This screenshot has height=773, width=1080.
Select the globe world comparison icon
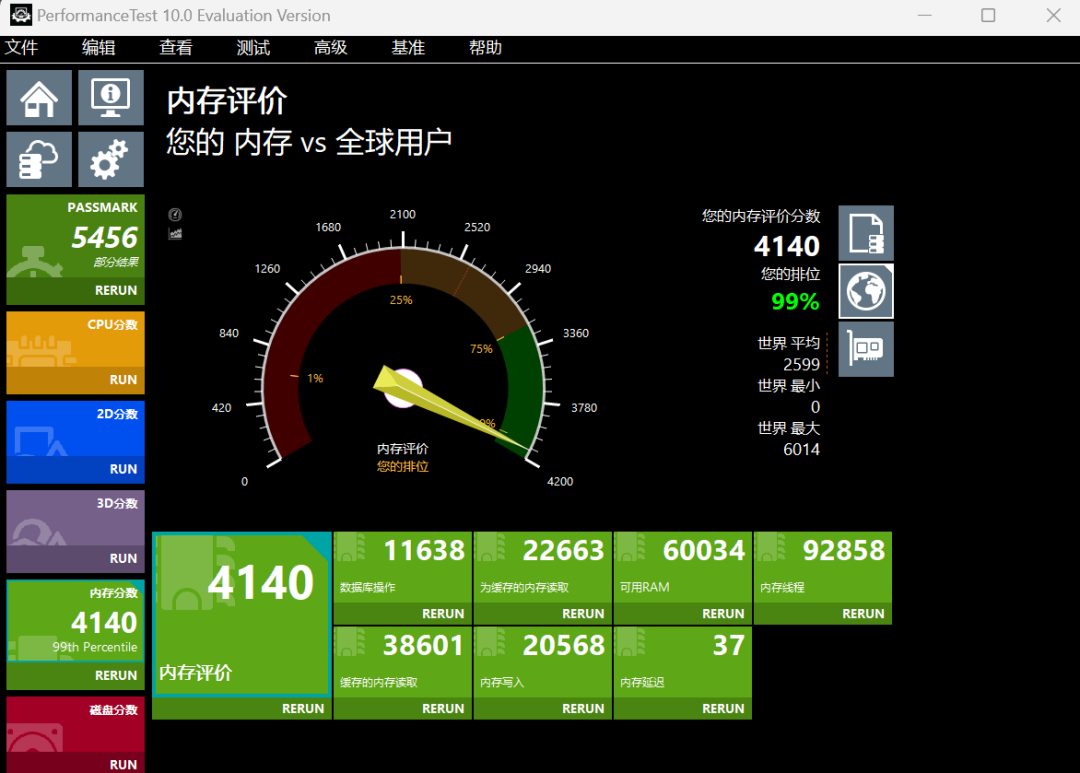tap(866, 291)
